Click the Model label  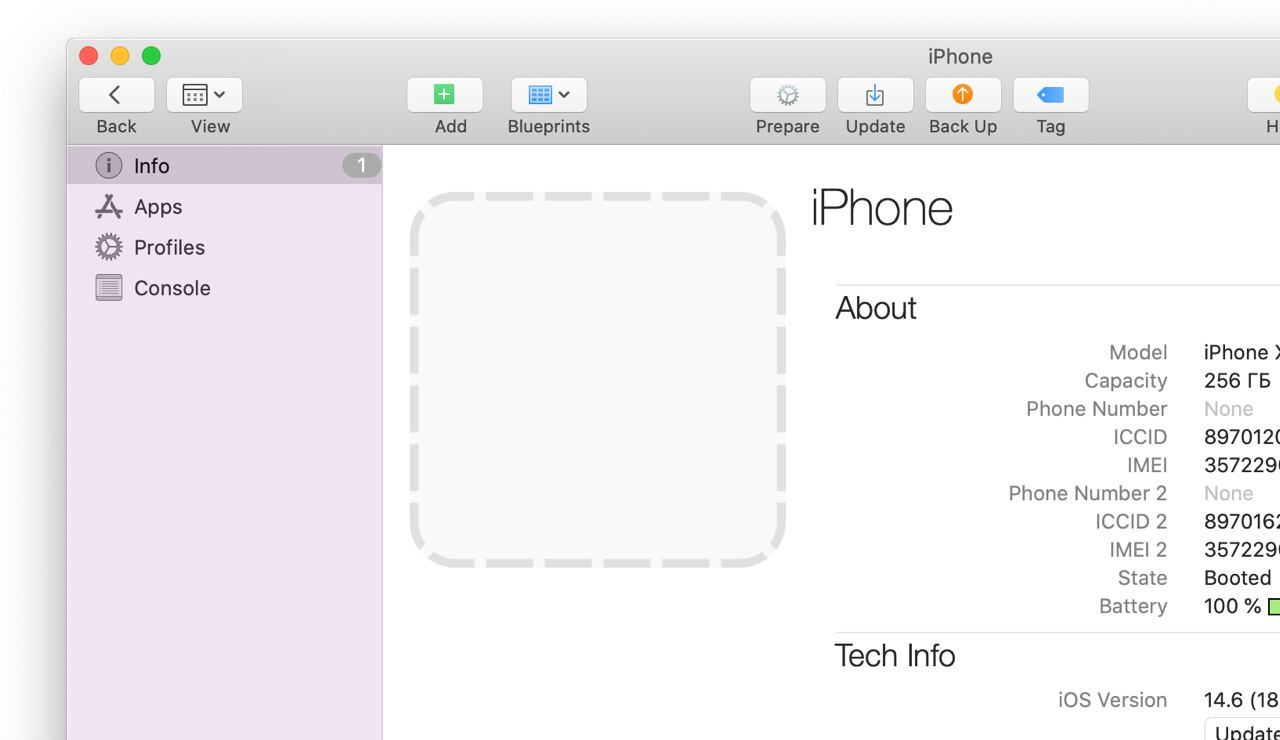[x=1138, y=353]
